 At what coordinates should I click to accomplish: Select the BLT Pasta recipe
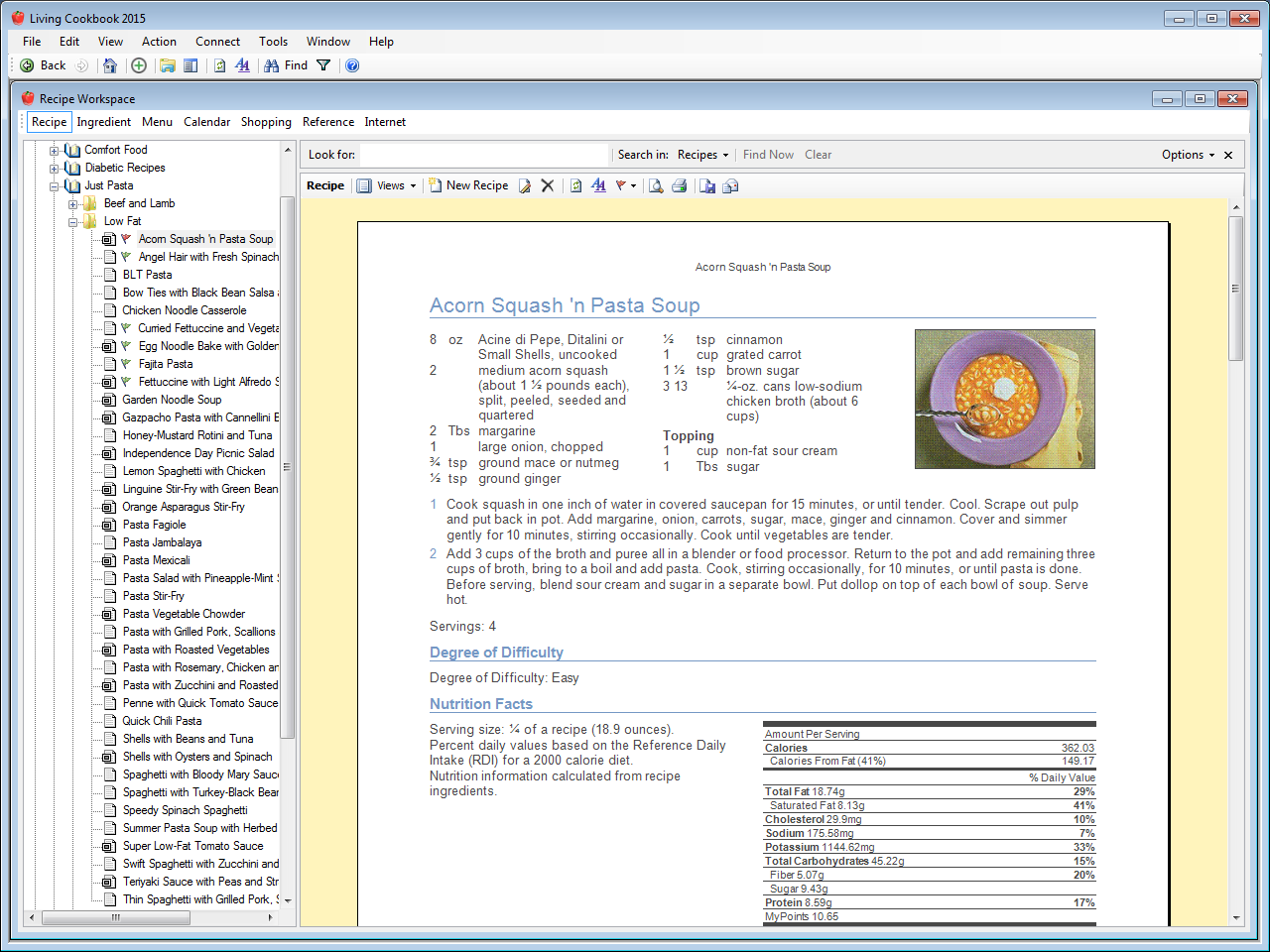[x=147, y=275]
